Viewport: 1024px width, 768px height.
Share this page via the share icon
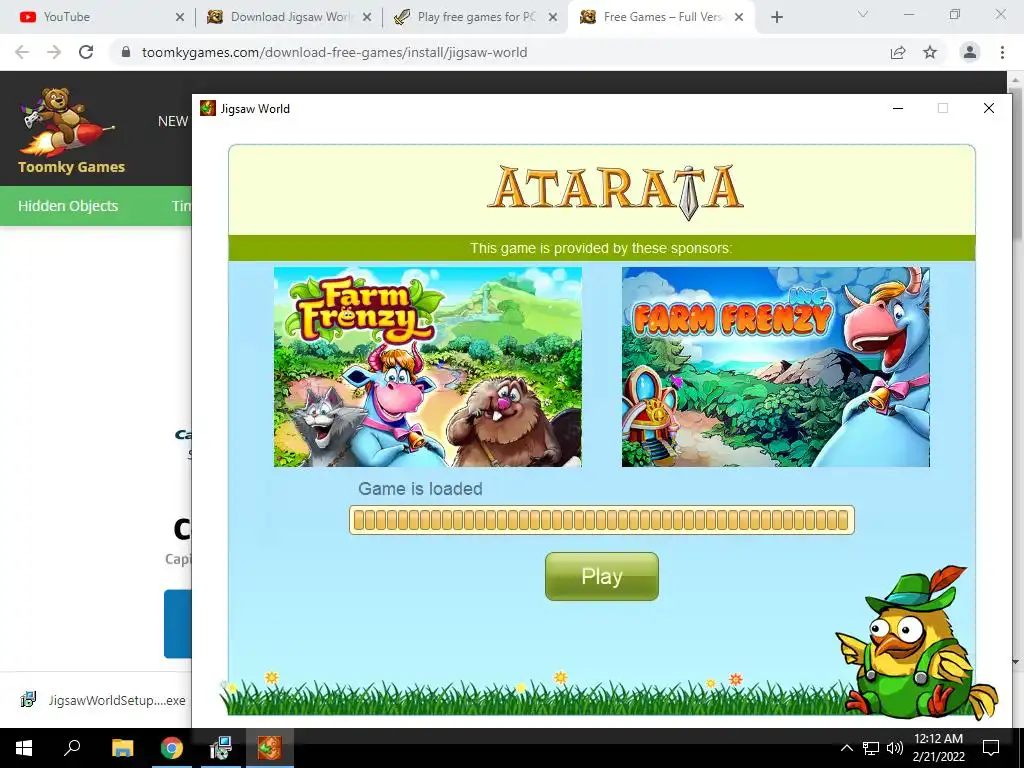[x=898, y=52]
